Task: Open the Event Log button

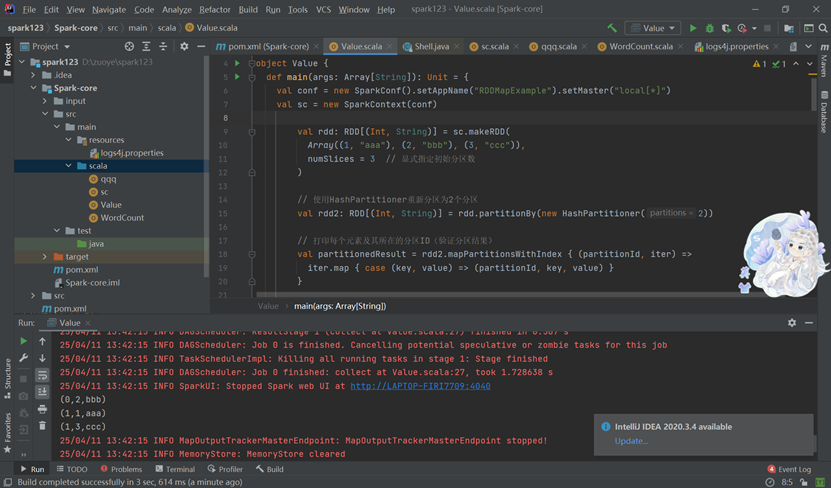Action: [789, 469]
